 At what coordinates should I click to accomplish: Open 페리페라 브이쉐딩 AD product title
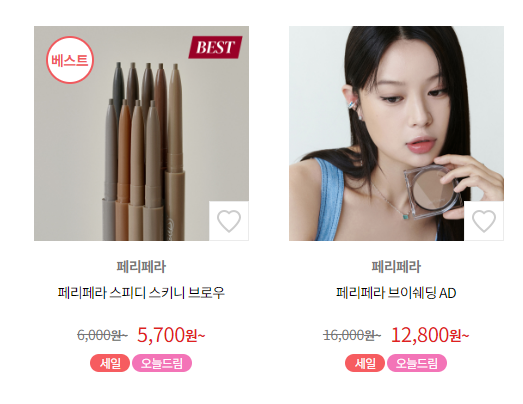[x=396, y=293]
